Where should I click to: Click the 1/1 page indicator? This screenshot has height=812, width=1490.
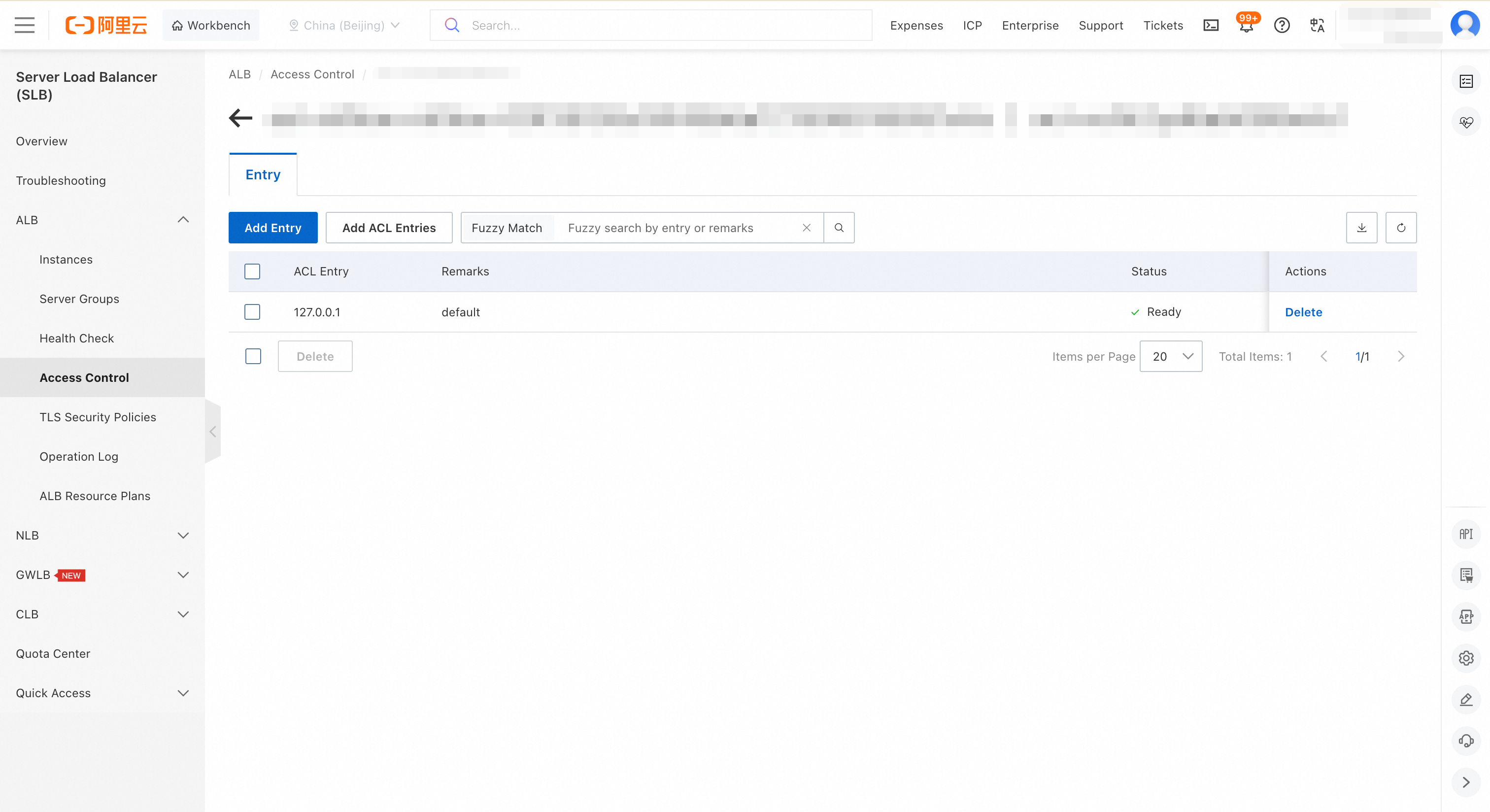click(1362, 356)
